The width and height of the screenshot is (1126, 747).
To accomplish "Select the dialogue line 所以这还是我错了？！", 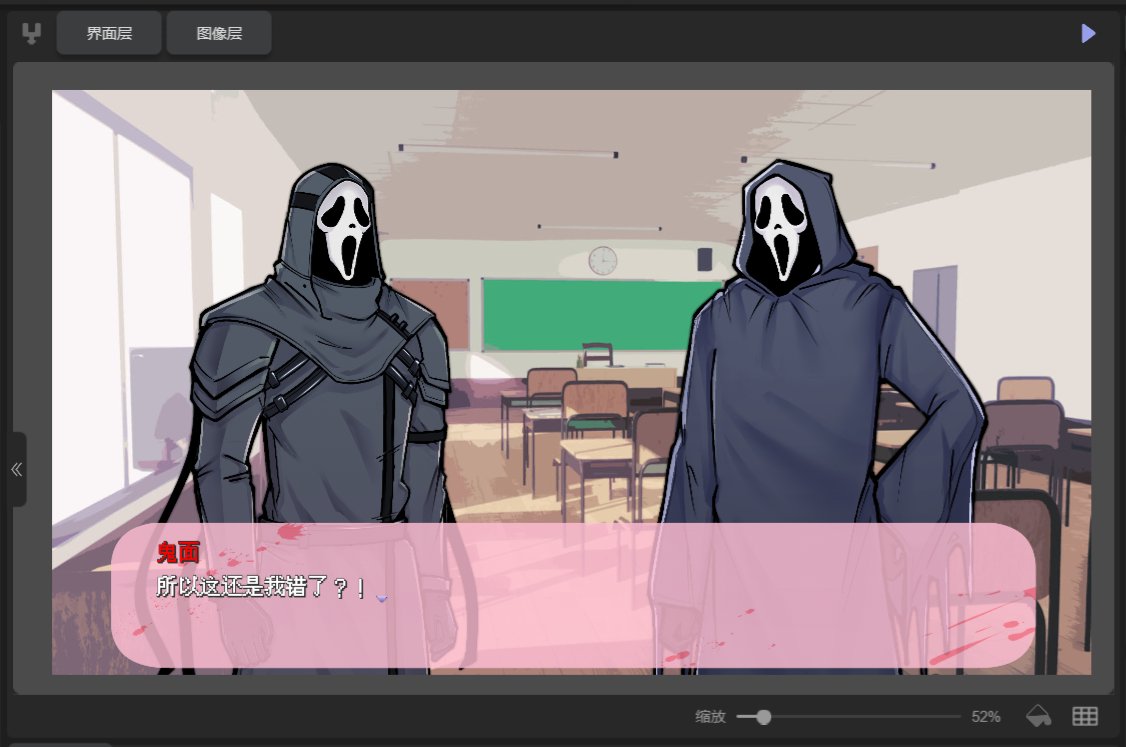I will point(262,587).
